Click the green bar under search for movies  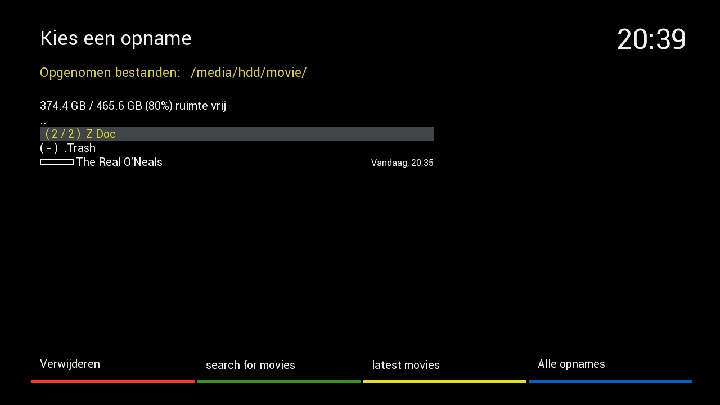click(278, 381)
